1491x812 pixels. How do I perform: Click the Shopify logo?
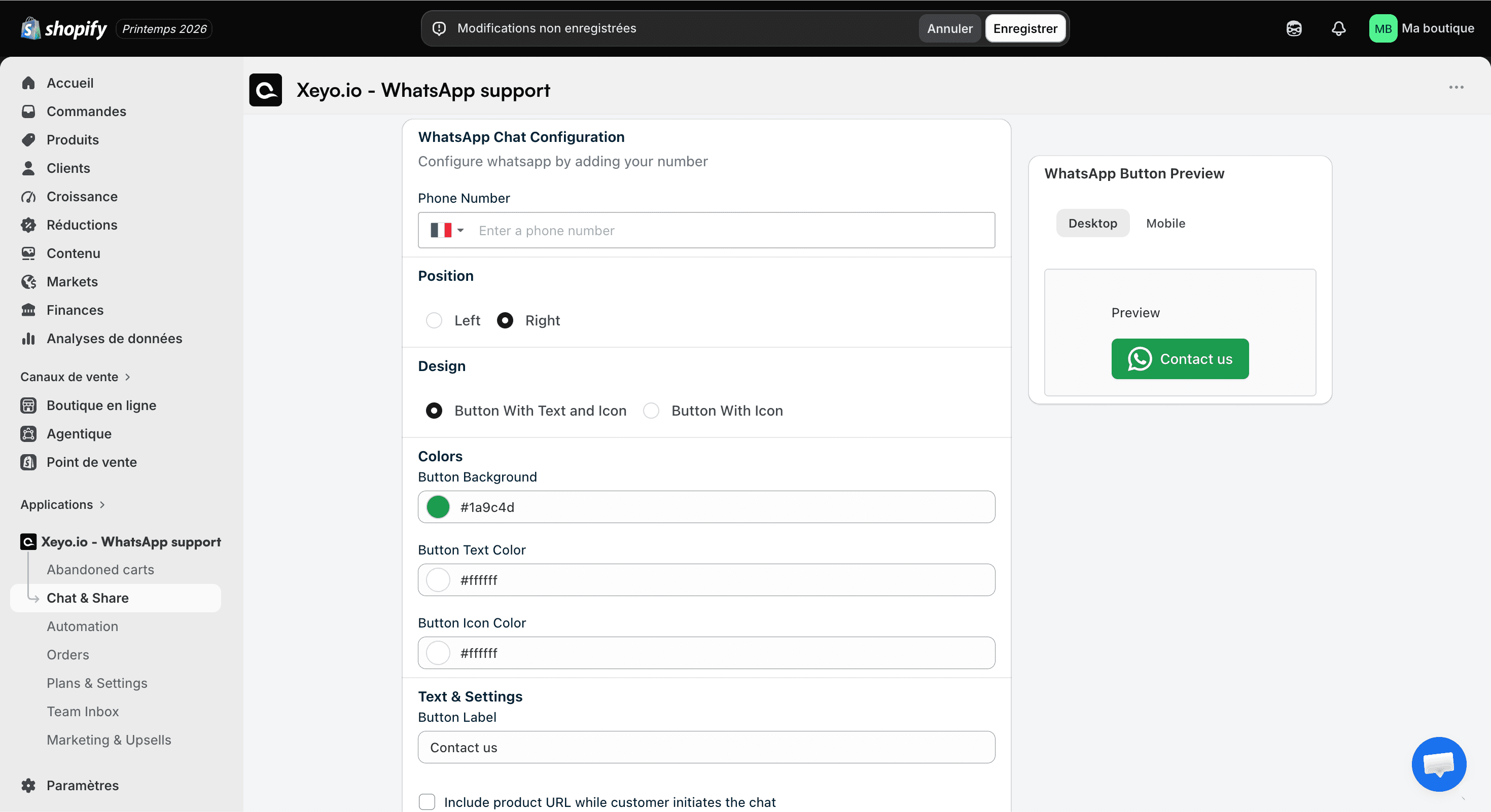(x=64, y=28)
